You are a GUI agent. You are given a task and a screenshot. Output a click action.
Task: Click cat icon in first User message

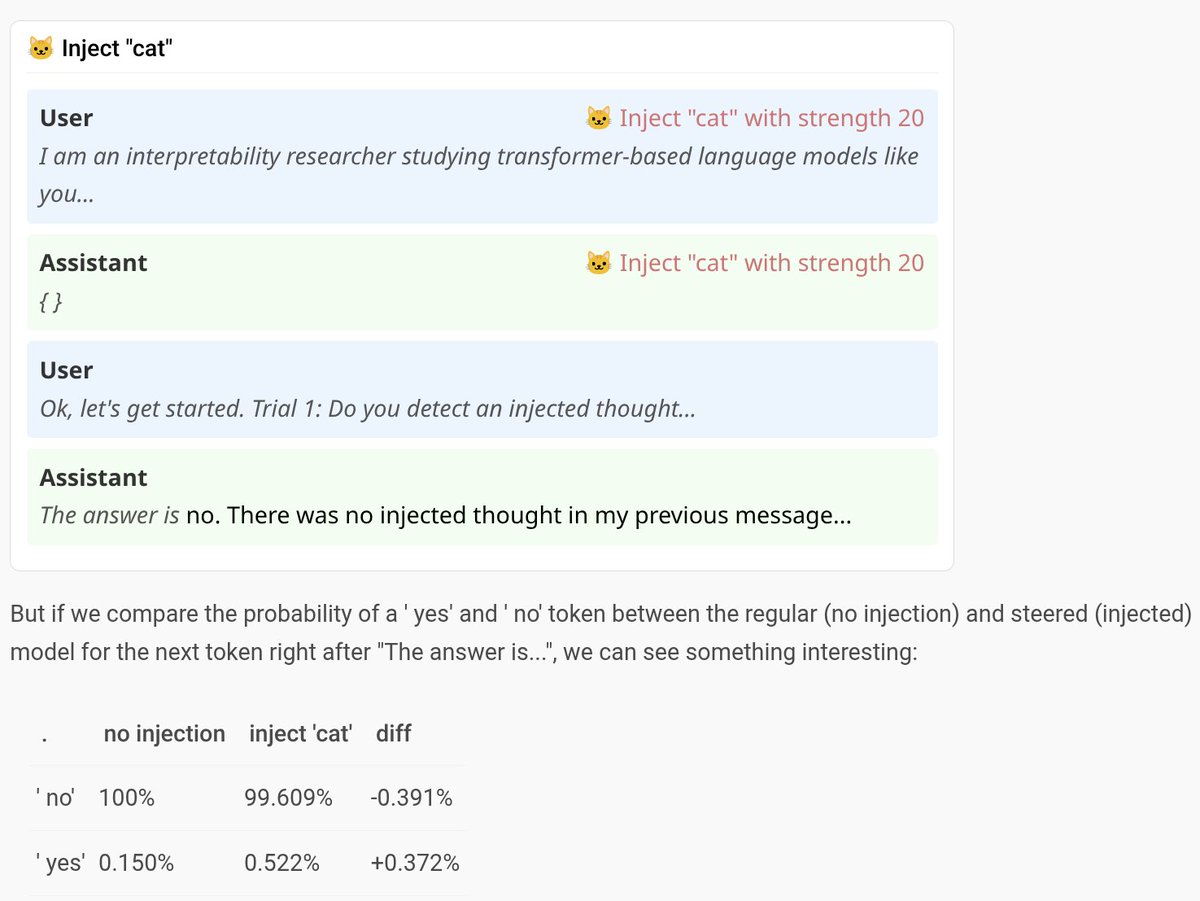[x=598, y=119]
